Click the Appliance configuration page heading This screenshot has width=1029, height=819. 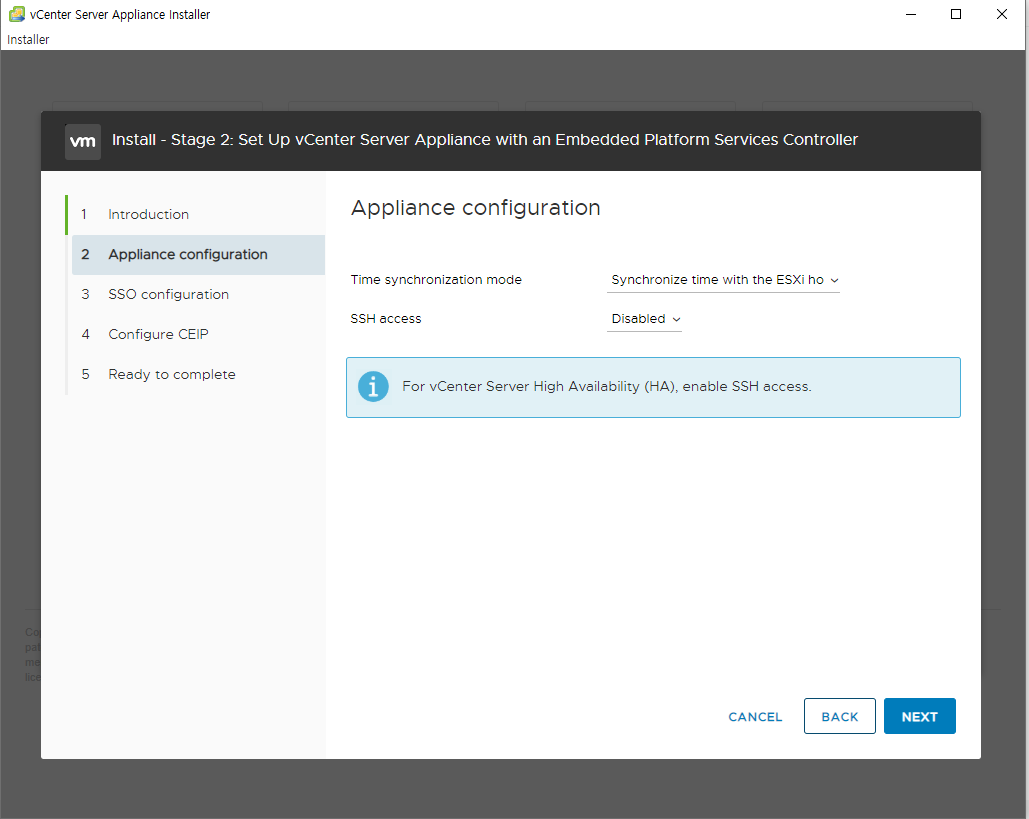[x=476, y=208]
